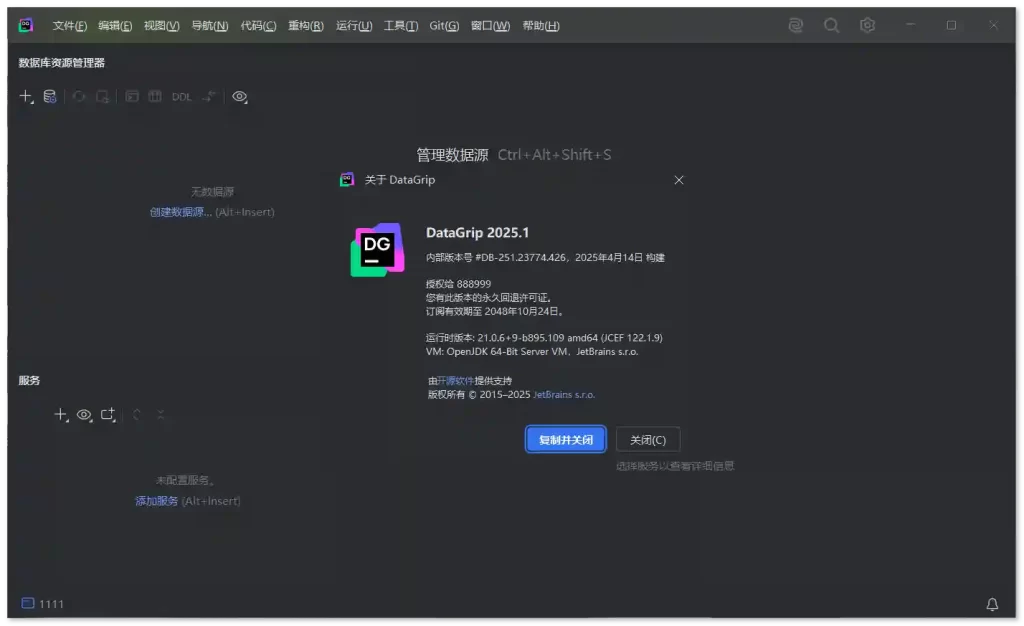Expand the add service plus dropdown
The width and height of the screenshot is (1024, 626).
point(60,414)
